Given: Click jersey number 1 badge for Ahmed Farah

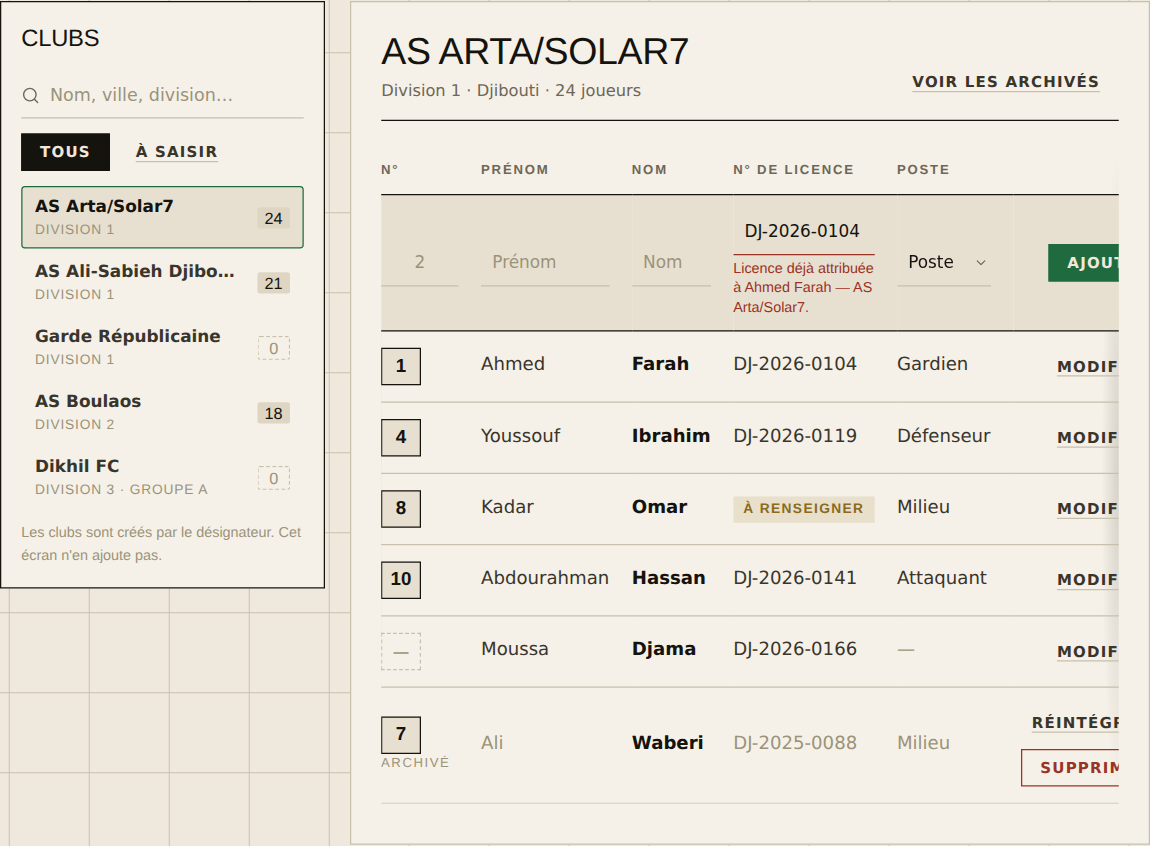Looking at the screenshot, I should (x=401, y=367).
